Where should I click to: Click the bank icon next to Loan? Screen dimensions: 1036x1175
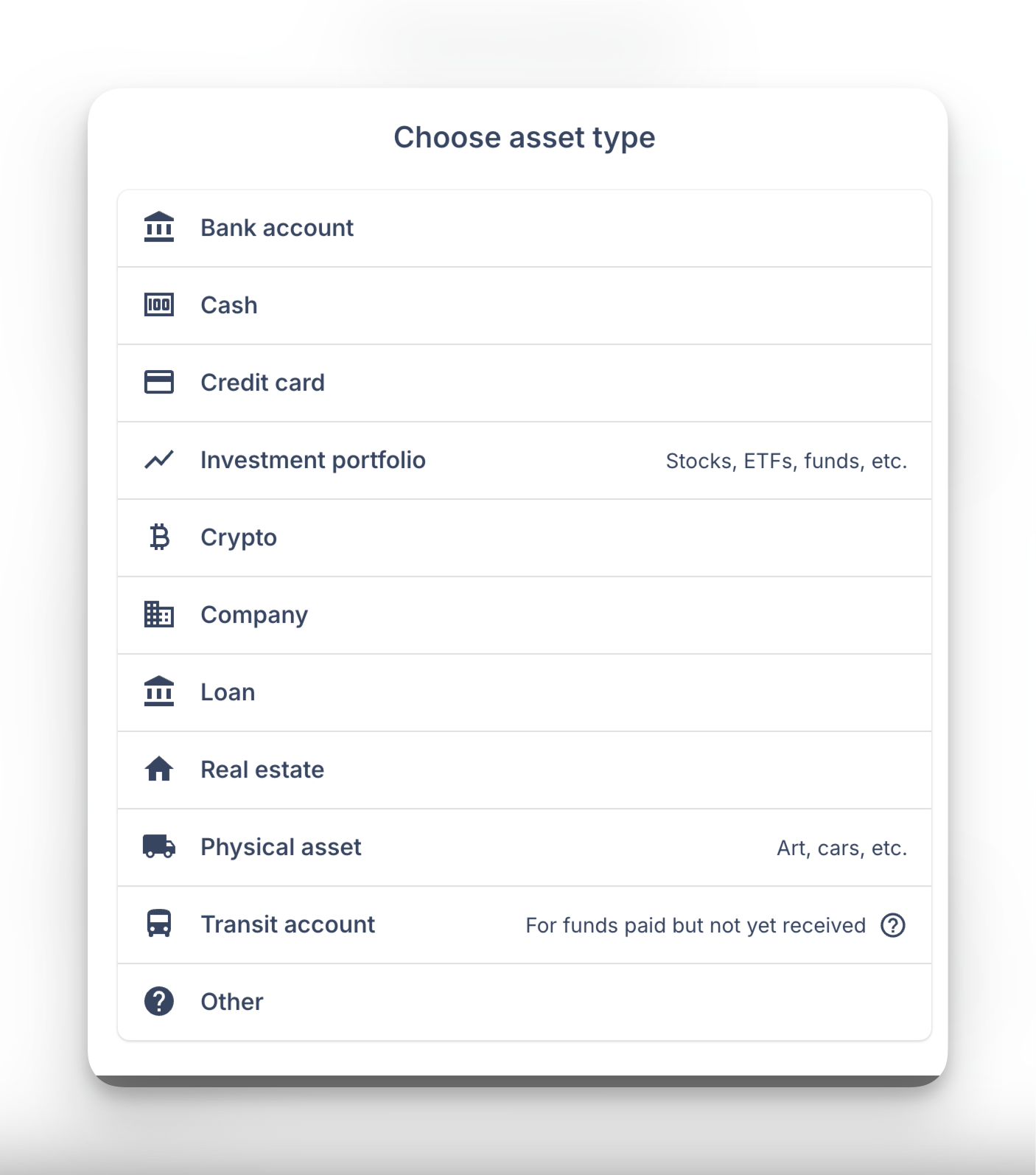(159, 692)
